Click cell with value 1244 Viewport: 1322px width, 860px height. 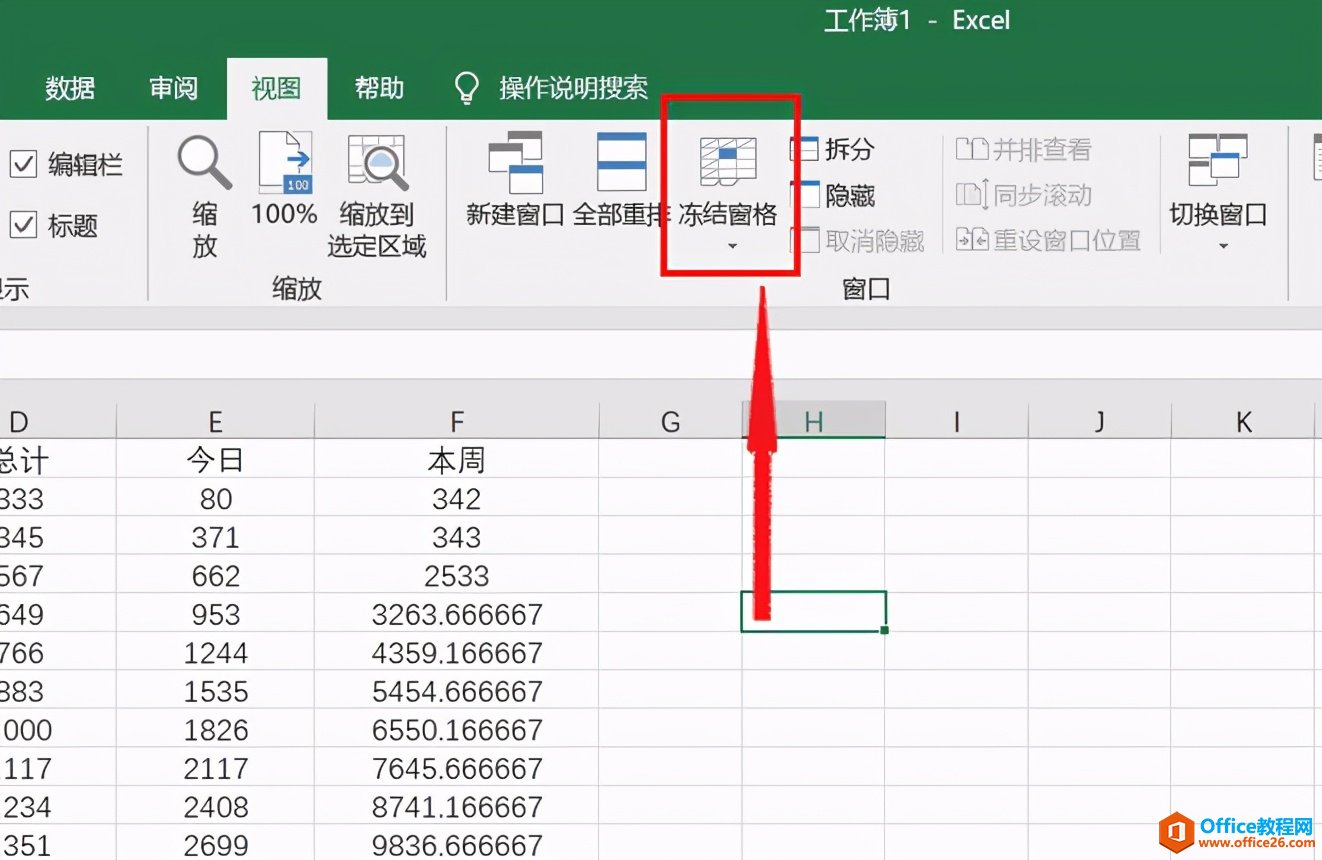(x=215, y=652)
